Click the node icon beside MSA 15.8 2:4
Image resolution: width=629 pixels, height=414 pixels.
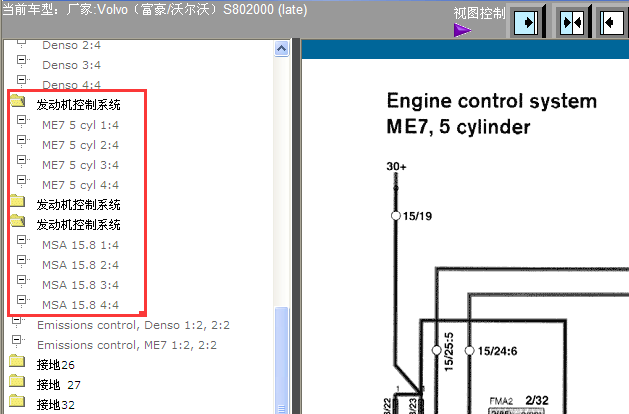pyautogui.click(x=22, y=260)
